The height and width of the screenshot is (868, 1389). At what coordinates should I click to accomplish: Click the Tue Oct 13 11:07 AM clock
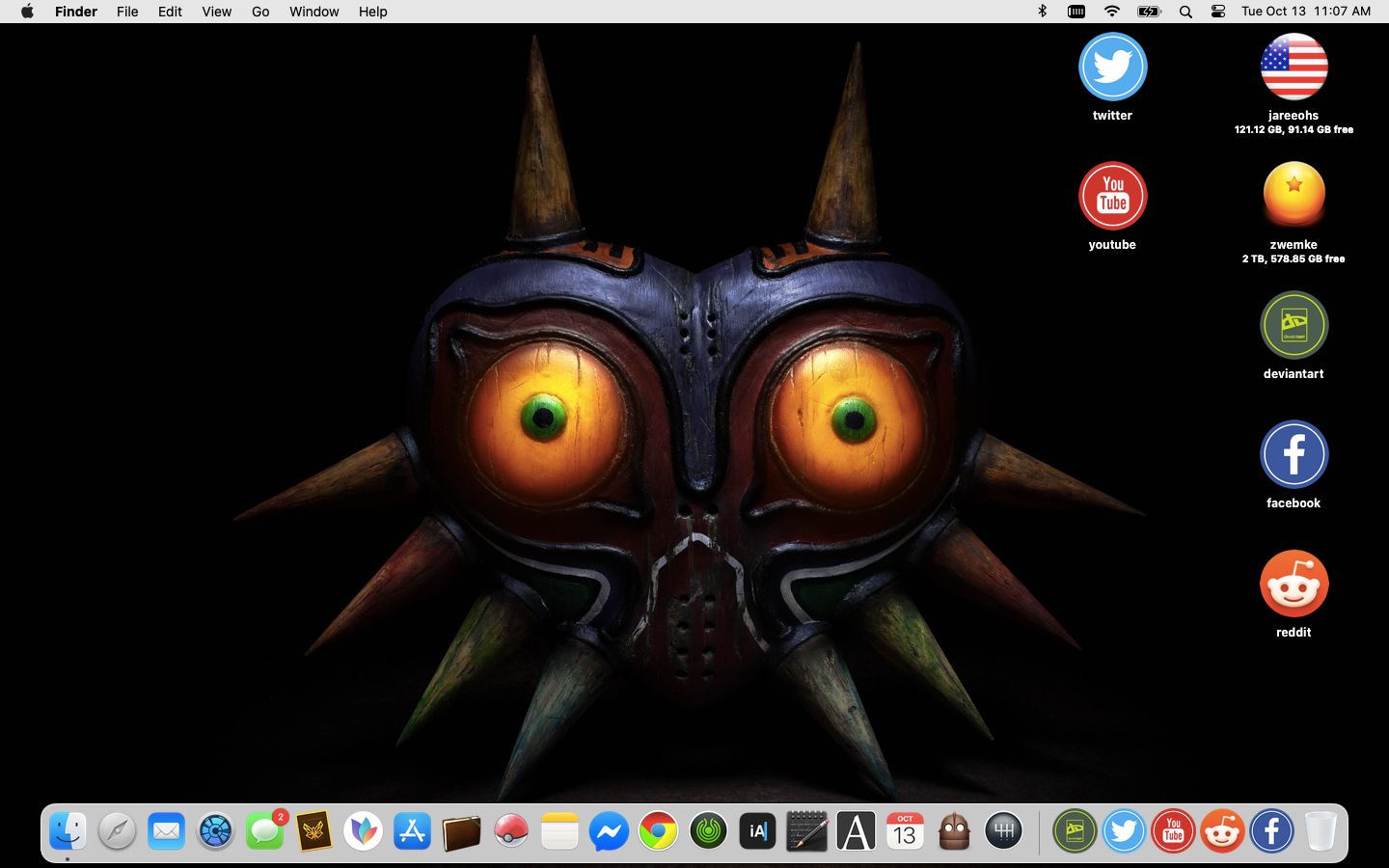pos(1306,12)
